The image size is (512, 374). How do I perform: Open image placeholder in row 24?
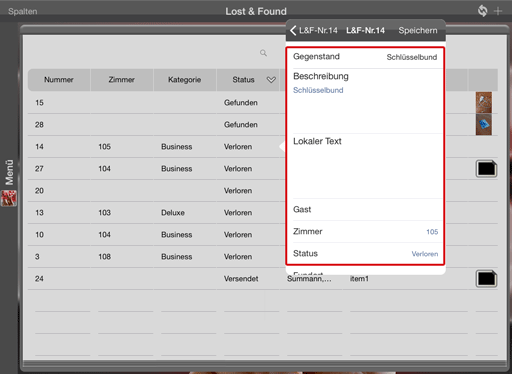coord(486,279)
